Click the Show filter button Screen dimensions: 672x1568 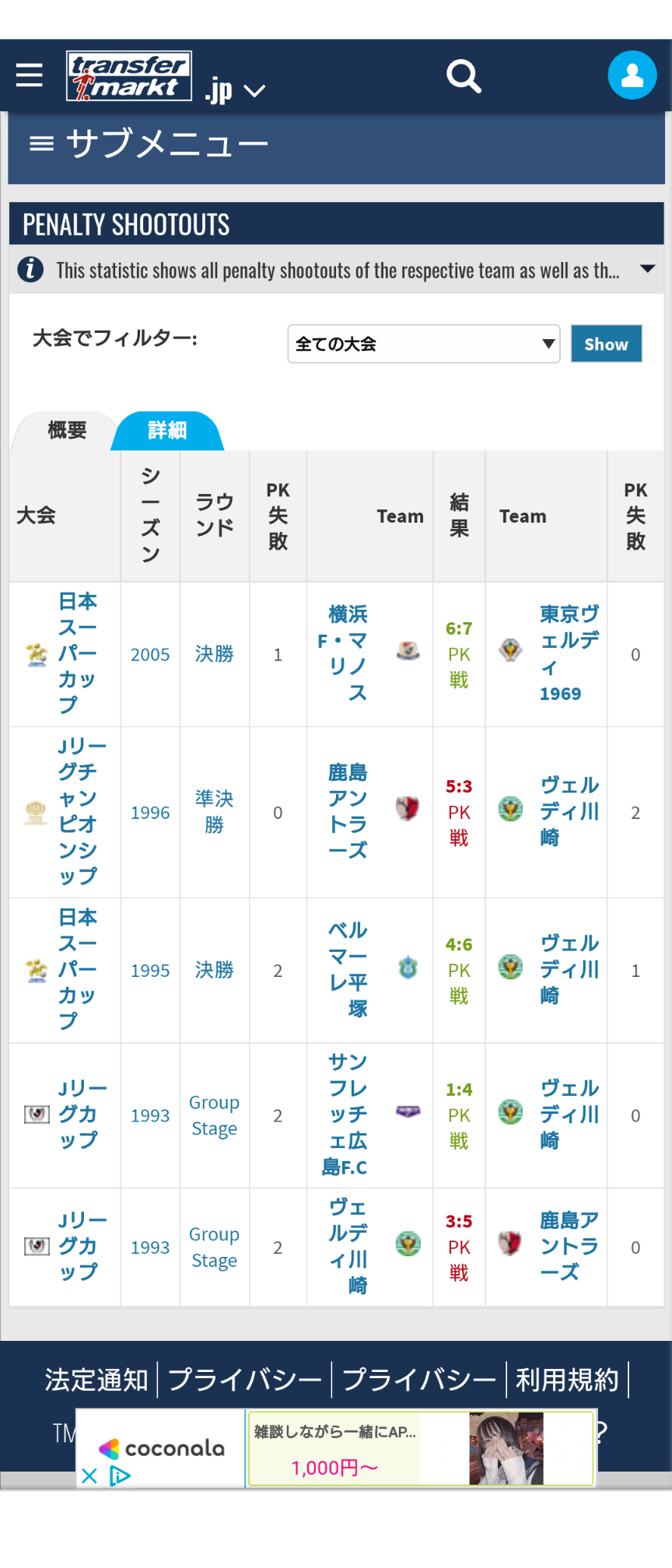[607, 344]
